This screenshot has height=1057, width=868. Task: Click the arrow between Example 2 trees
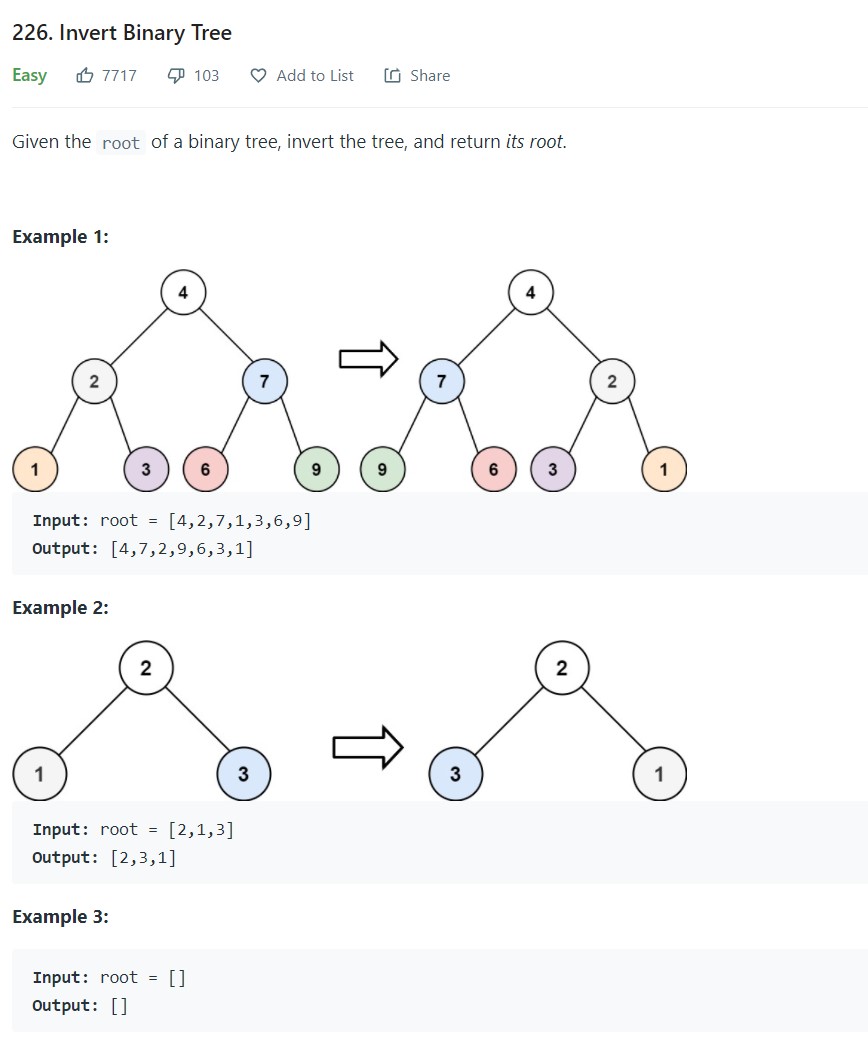[x=368, y=747]
